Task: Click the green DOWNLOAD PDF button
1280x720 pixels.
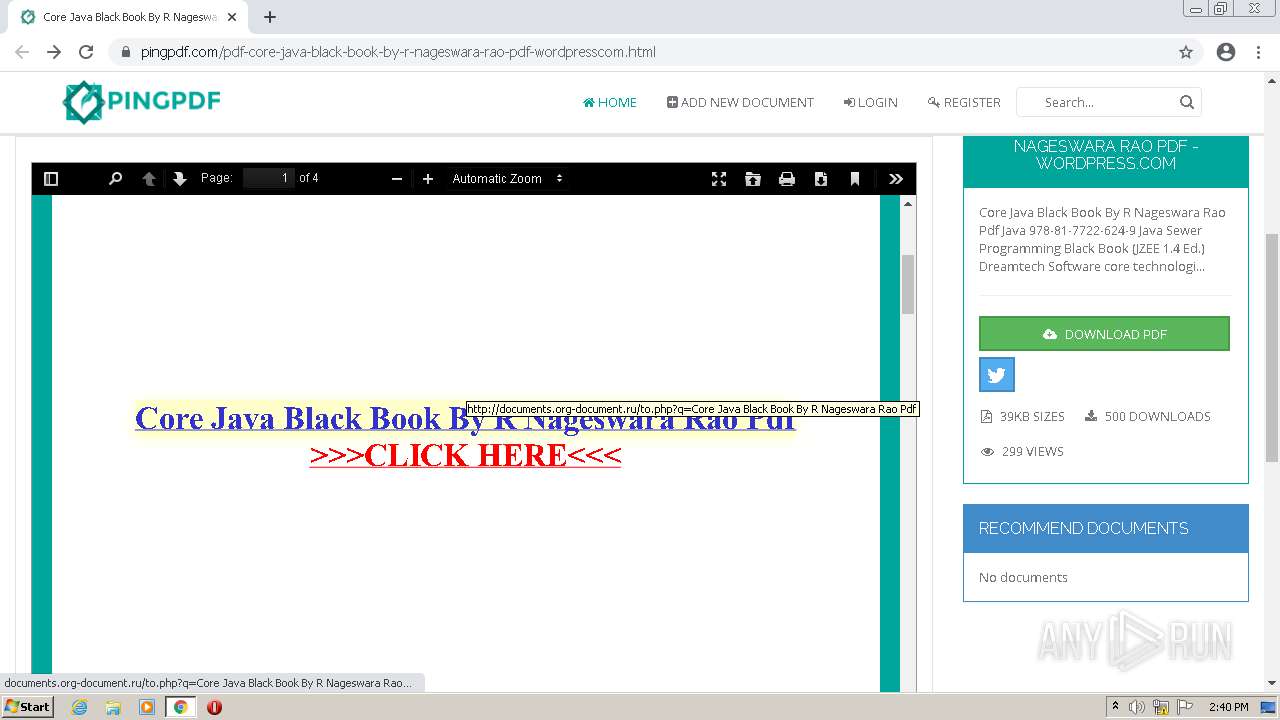Action: tap(1104, 334)
